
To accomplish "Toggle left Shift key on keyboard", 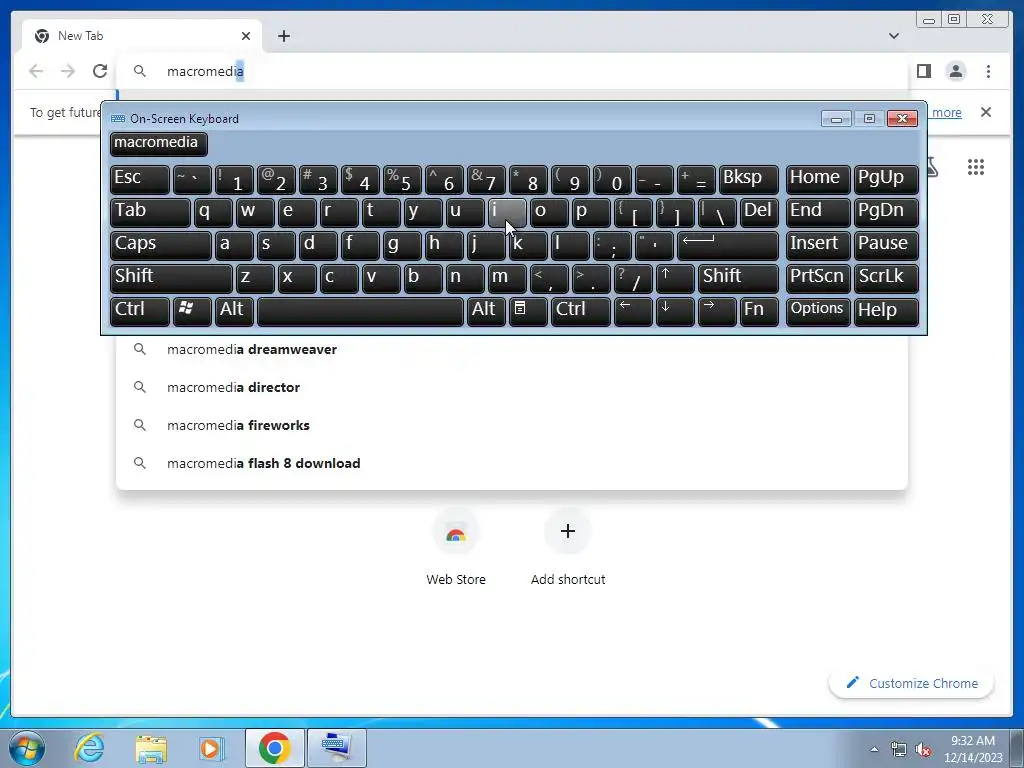I will (x=171, y=278).
